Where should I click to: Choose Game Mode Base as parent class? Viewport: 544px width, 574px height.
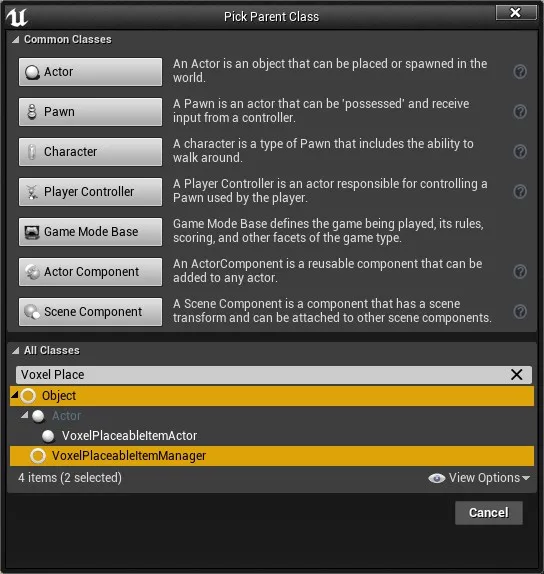pos(90,232)
